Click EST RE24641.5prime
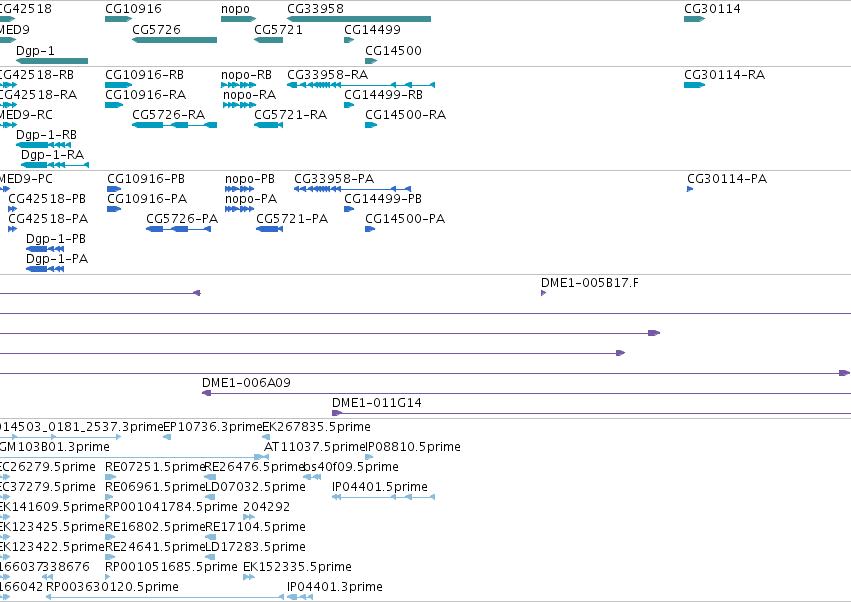This screenshot has width=851, height=602. [155, 548]
